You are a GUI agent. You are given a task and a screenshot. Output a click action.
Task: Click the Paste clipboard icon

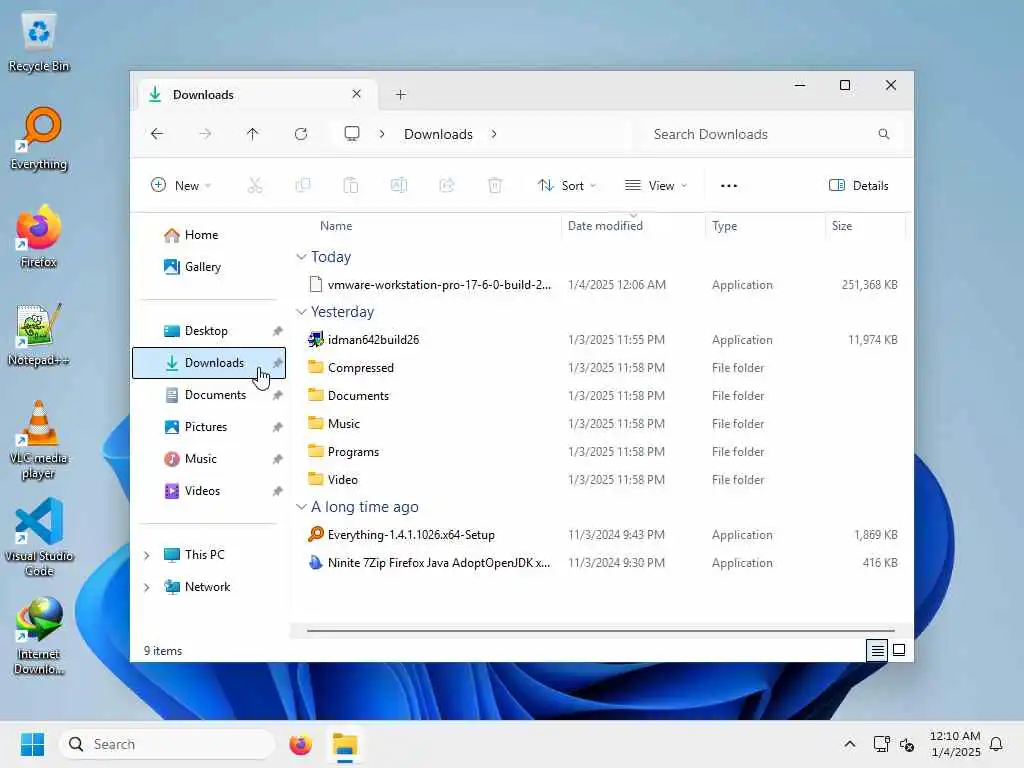pos(351,185)
